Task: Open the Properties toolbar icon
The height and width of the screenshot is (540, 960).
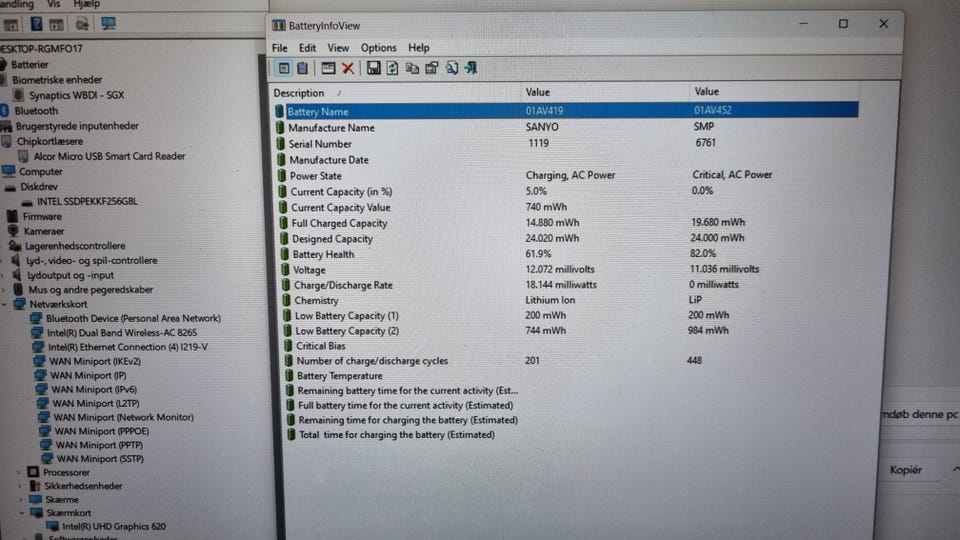Action: point(432,68)
